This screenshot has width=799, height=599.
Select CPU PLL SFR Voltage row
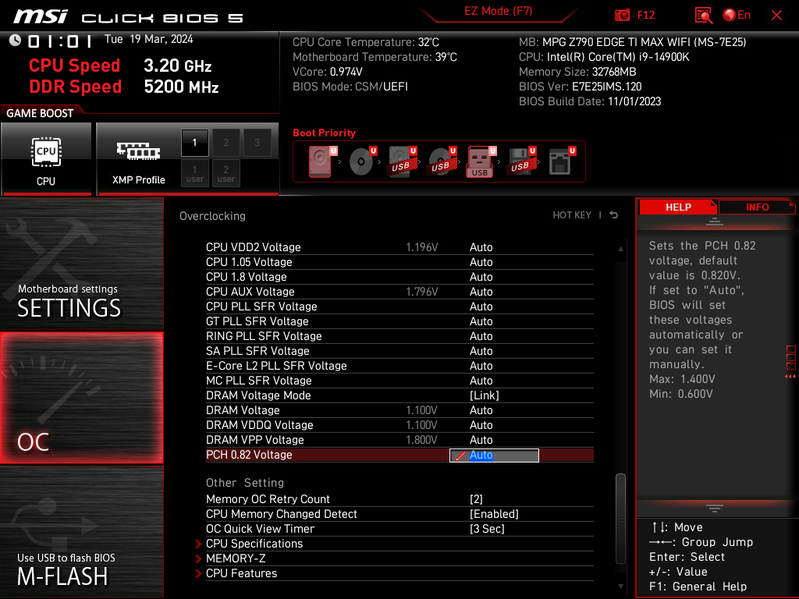pyautogui.click(x=400, y=306)
